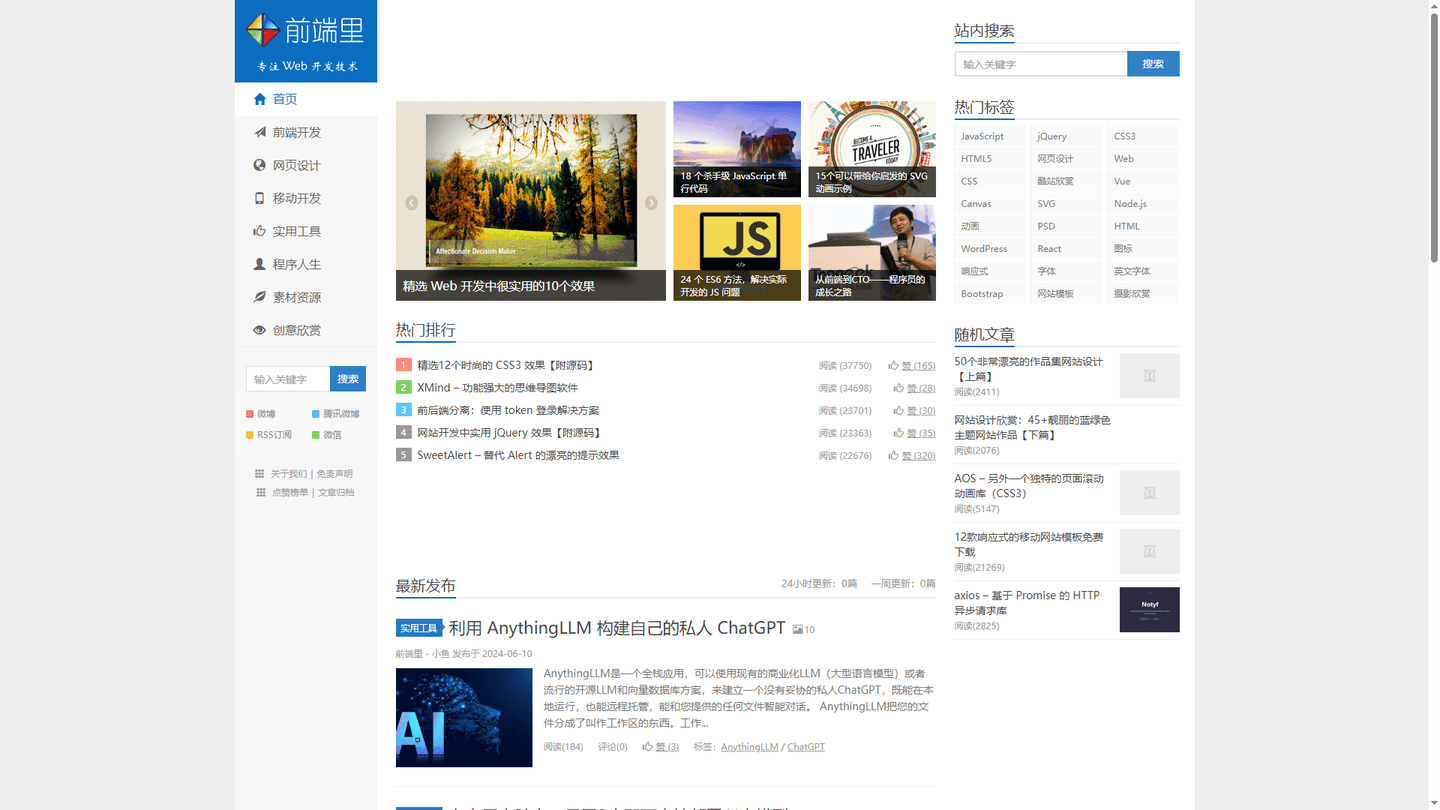This screenshot has width=1440, height=810.
Task: Click the eye icon beside 创意欣赏
Action: coord(260,330)
